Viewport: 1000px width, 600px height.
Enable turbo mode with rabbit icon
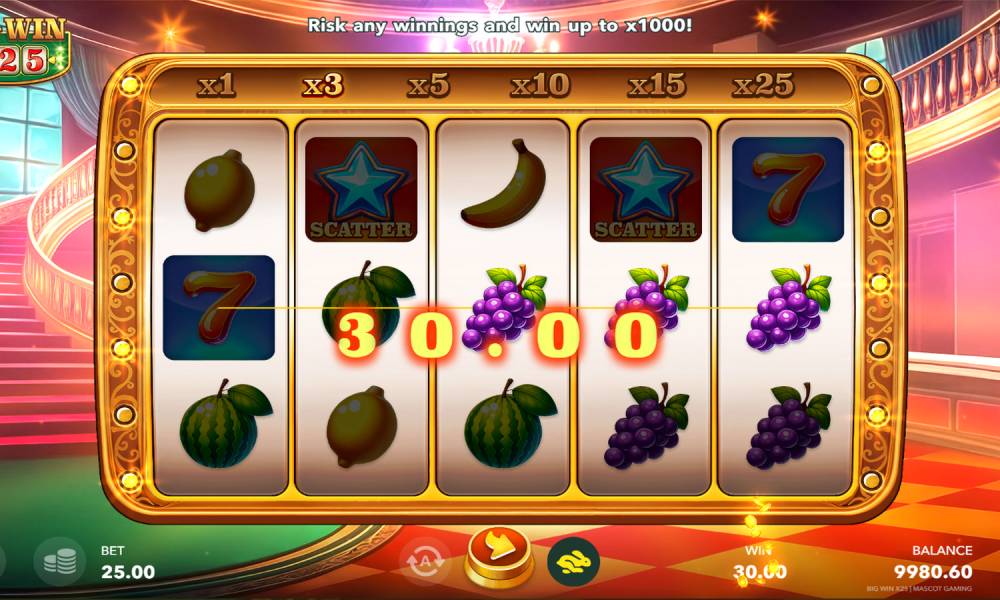click(573, 562)
